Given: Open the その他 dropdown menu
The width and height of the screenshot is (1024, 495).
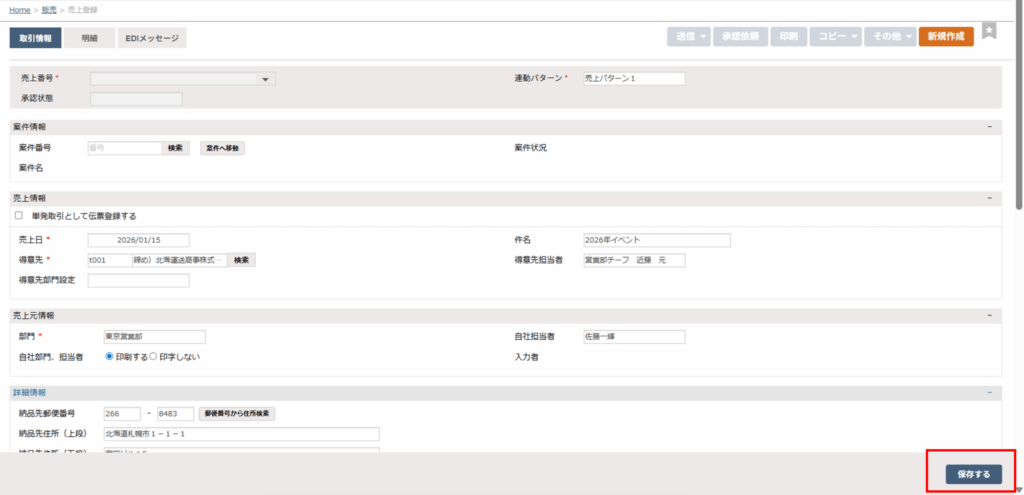Looking at the screenshot, I should [x=888, y=37].
